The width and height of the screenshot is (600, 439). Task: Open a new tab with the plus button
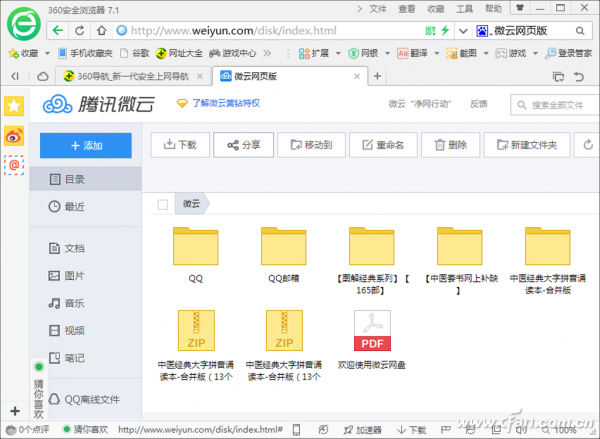click(x=377, y=76)
